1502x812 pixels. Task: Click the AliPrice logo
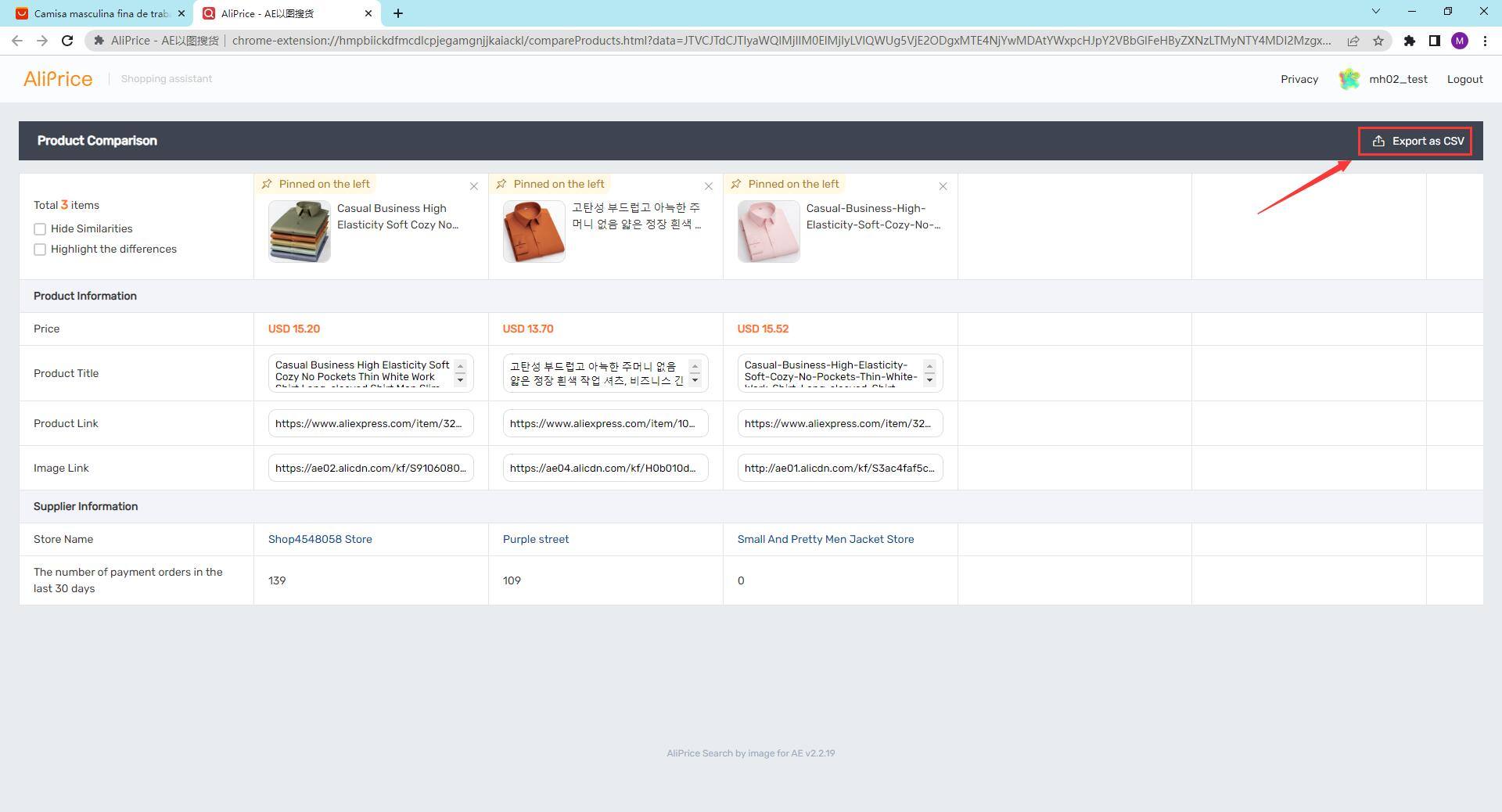click(58, 79)
